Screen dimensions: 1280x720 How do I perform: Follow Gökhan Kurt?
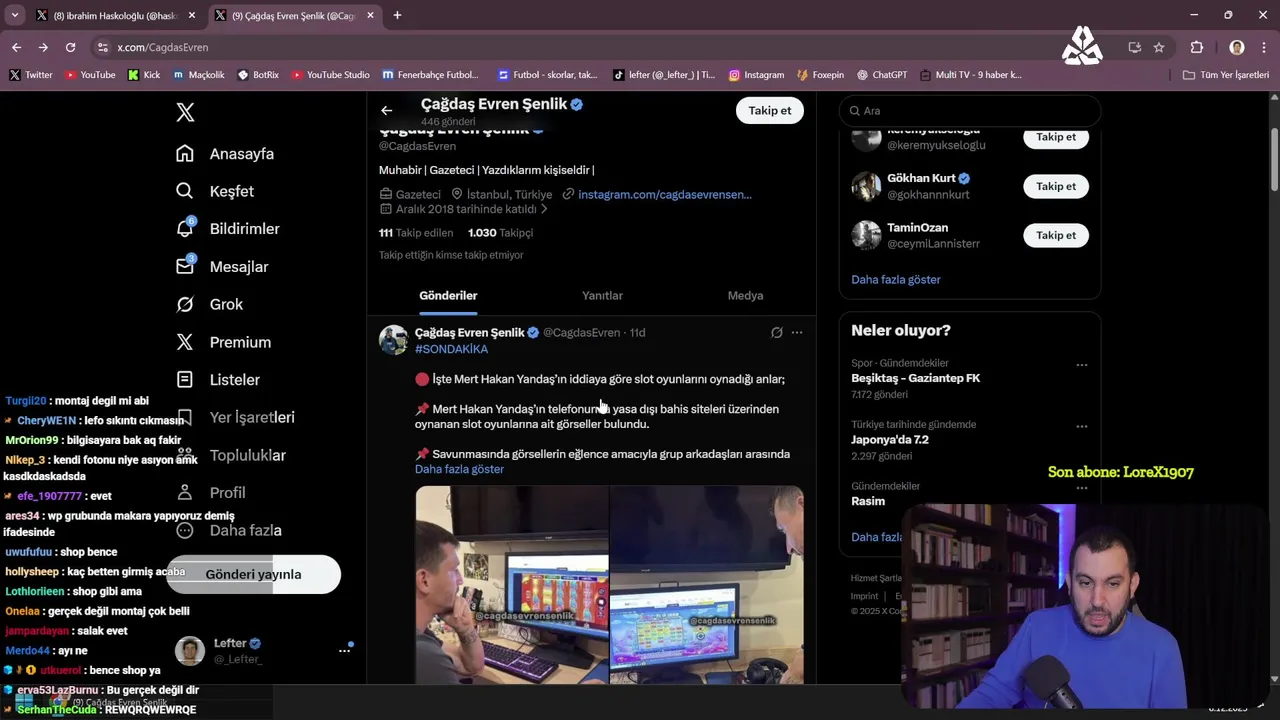pyautogui.click(x=1056, y=186)
